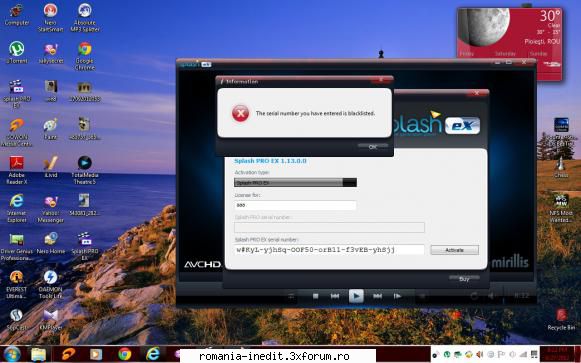Open the we8 desktop icon

pos(50,91)
